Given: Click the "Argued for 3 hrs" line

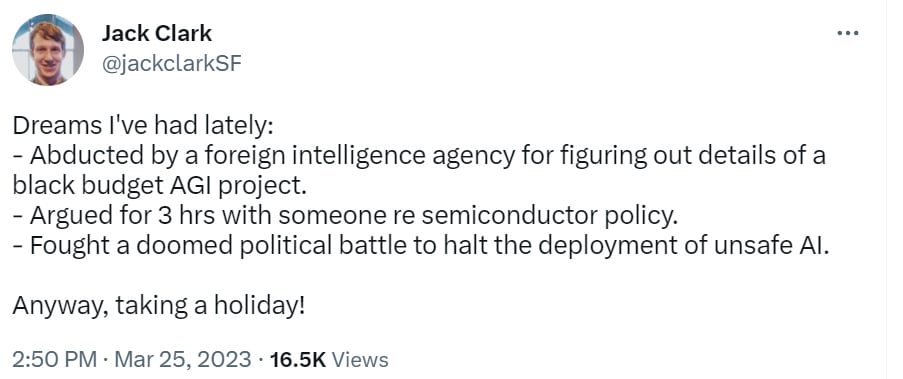Looking at the screenshot, I should (343, 216).
